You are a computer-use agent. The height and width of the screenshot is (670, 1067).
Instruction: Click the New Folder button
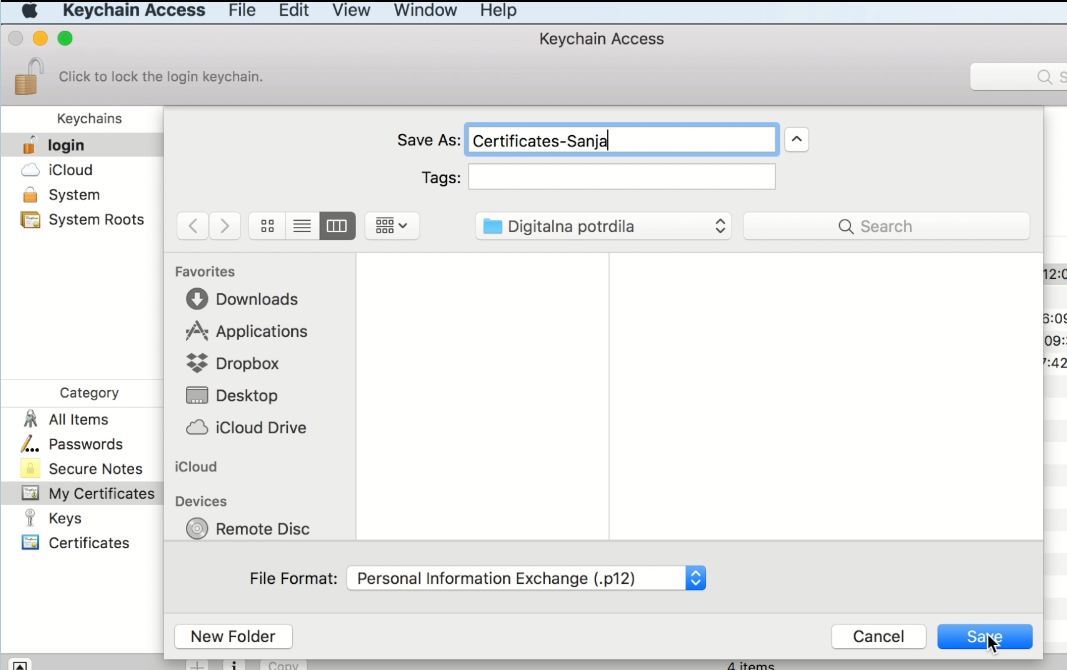(x=233, y=636)
